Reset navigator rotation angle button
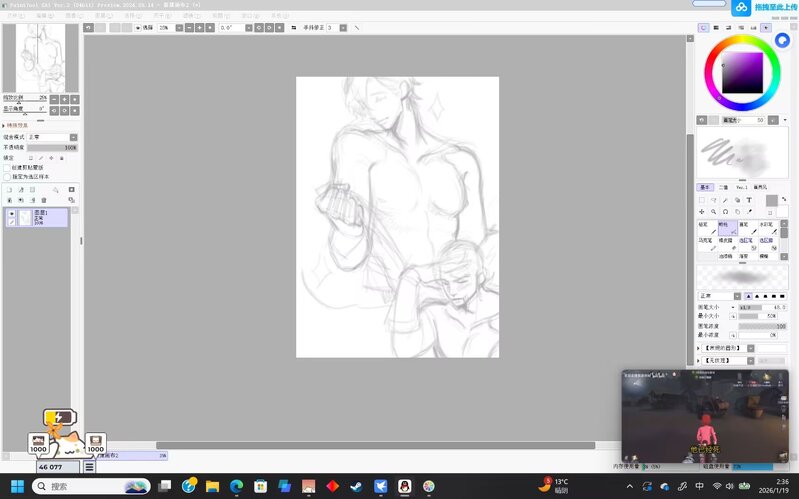This screenshot has width=799, height=499. [74, 110]
